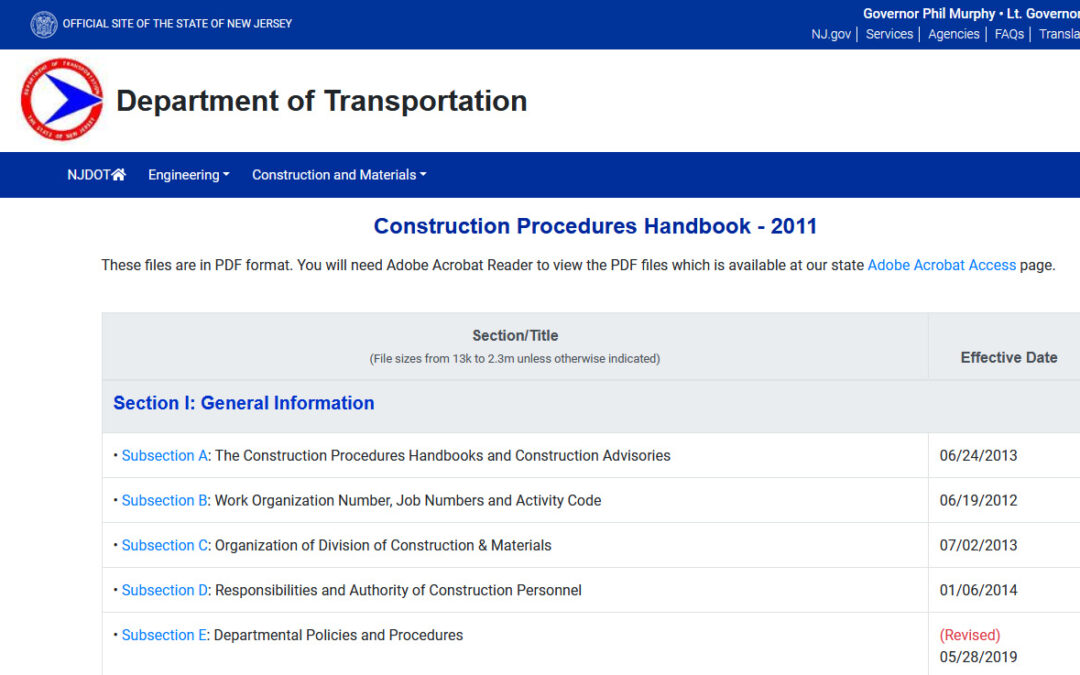The image size is (1080, 675).
Task: Click the Section/Title column header
Action: coord(515,336)
